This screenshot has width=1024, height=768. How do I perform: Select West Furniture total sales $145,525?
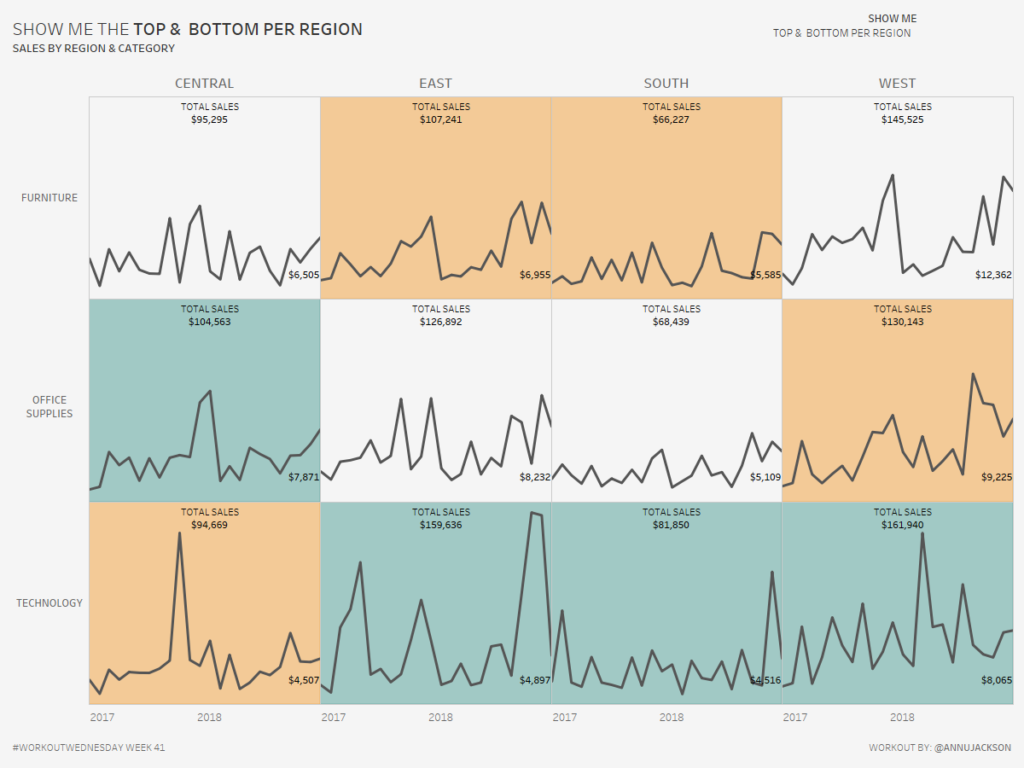pos(902,120)
